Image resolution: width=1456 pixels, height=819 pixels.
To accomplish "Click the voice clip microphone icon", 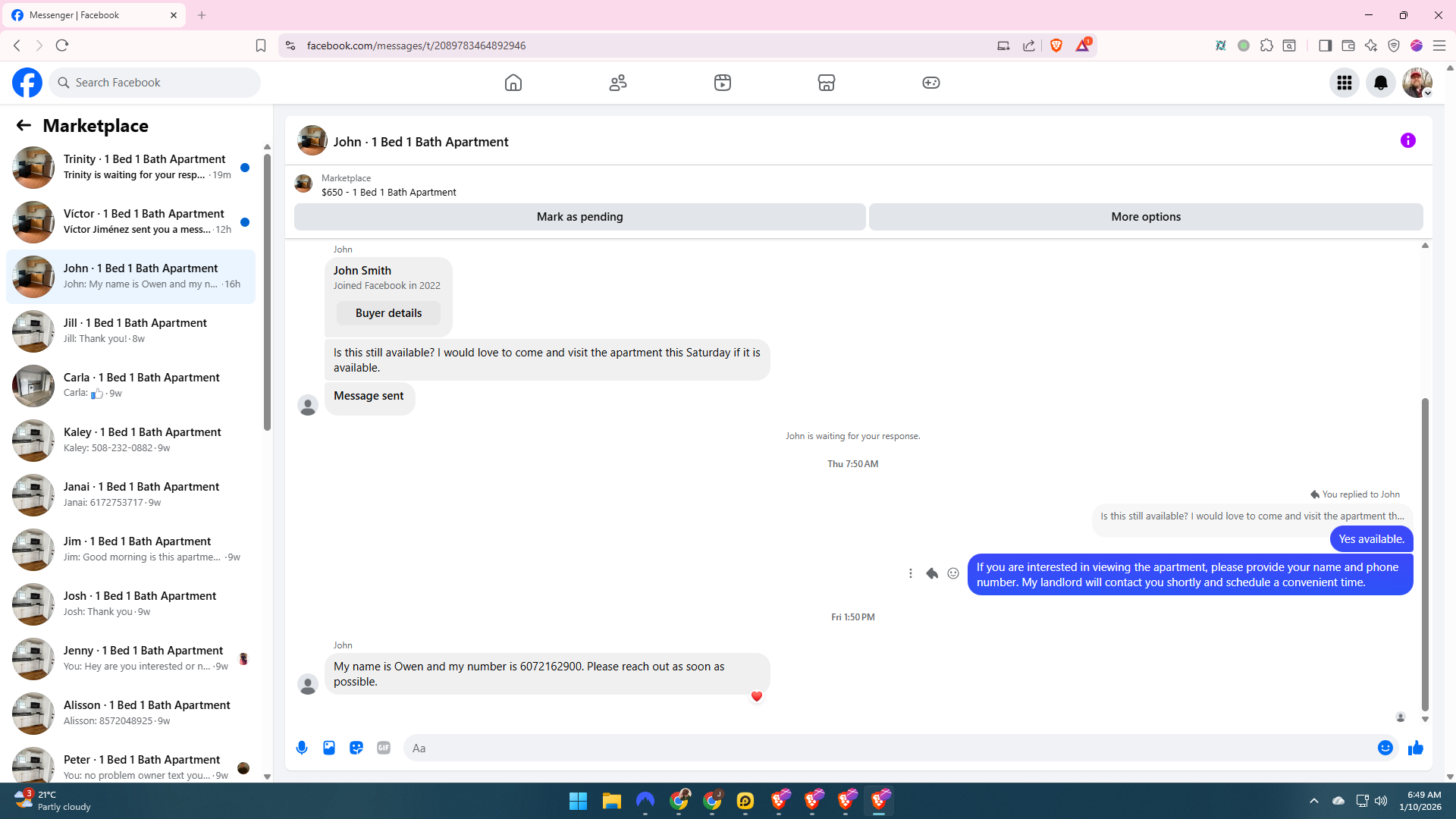I will point(302,748).
